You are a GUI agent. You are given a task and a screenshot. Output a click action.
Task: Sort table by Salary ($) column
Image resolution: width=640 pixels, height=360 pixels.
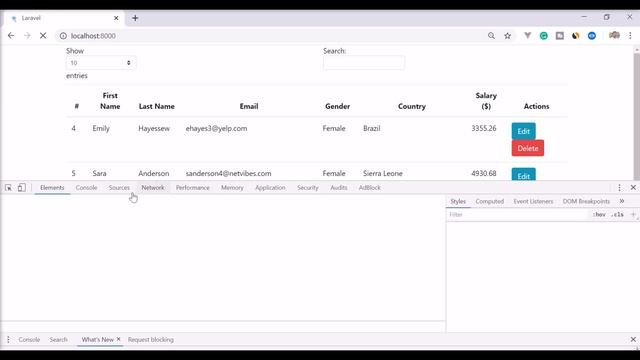(x=486, y=101)
